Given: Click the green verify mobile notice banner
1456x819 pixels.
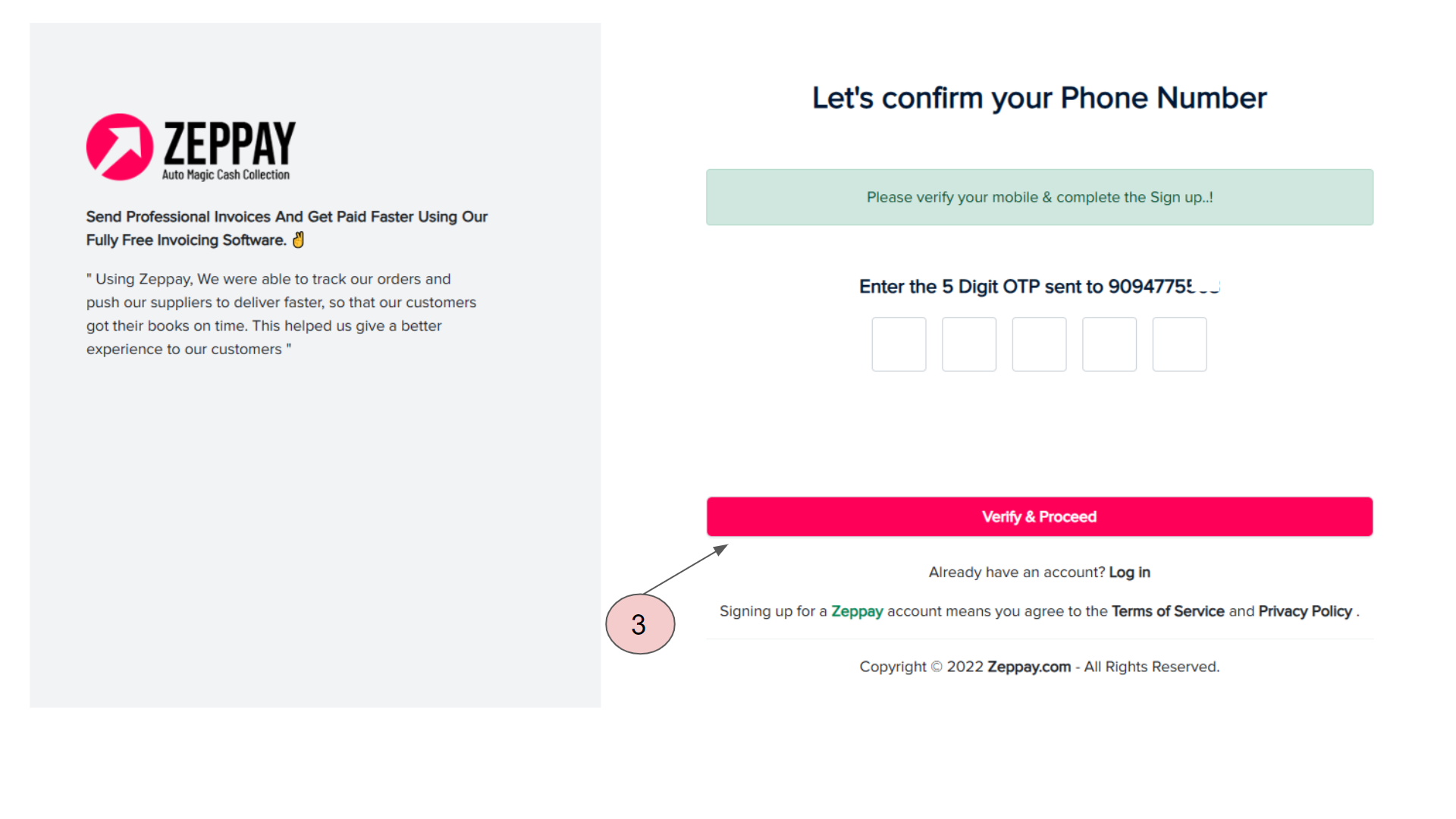Looking at the screenshot, I should [1039, 197].
